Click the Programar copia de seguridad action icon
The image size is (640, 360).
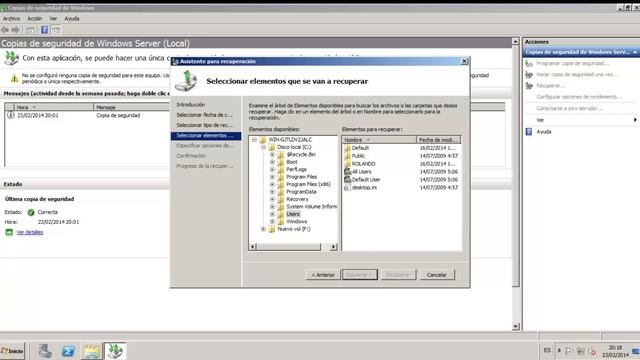[529, 63]
